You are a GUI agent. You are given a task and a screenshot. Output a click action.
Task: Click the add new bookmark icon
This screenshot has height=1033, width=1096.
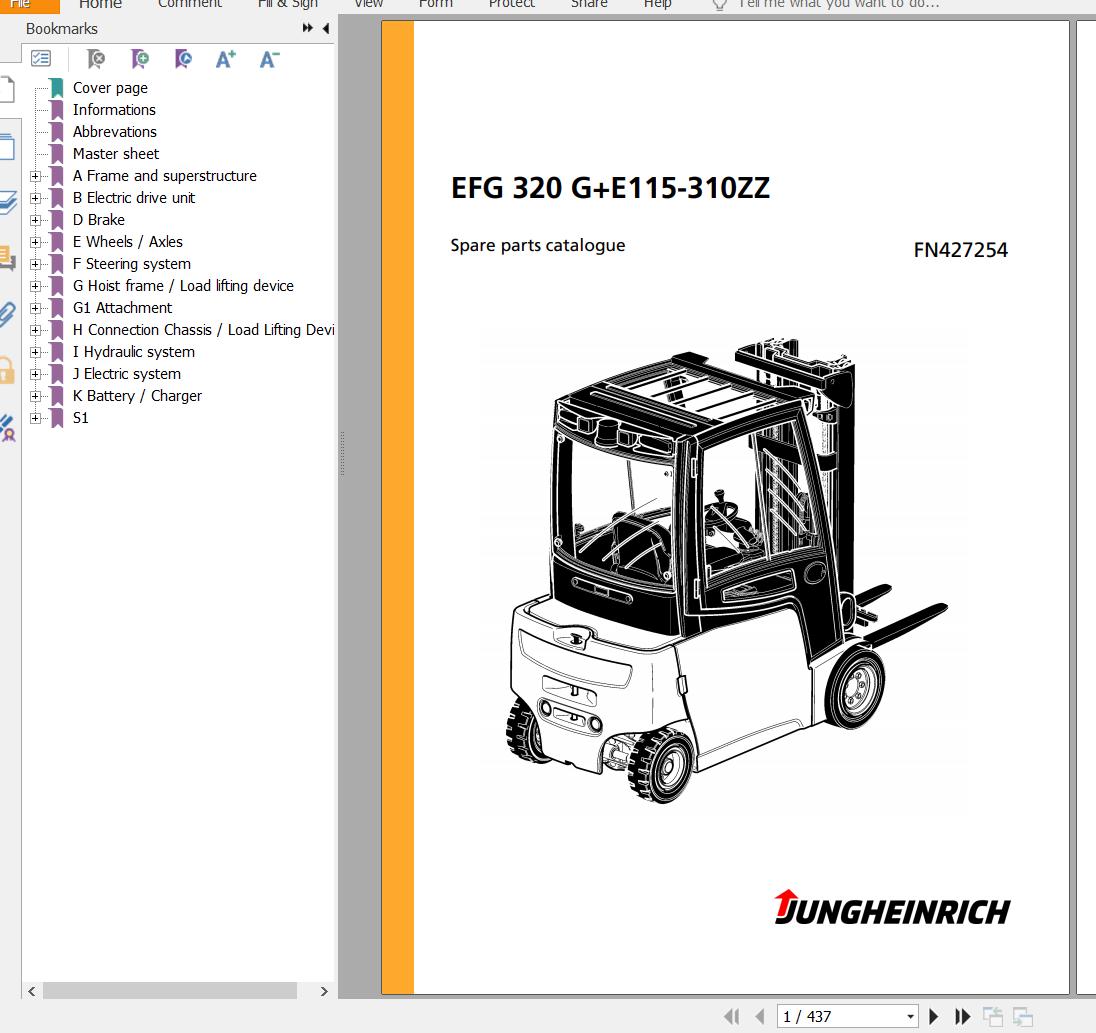pyautogui.click(x=140, y=59)
